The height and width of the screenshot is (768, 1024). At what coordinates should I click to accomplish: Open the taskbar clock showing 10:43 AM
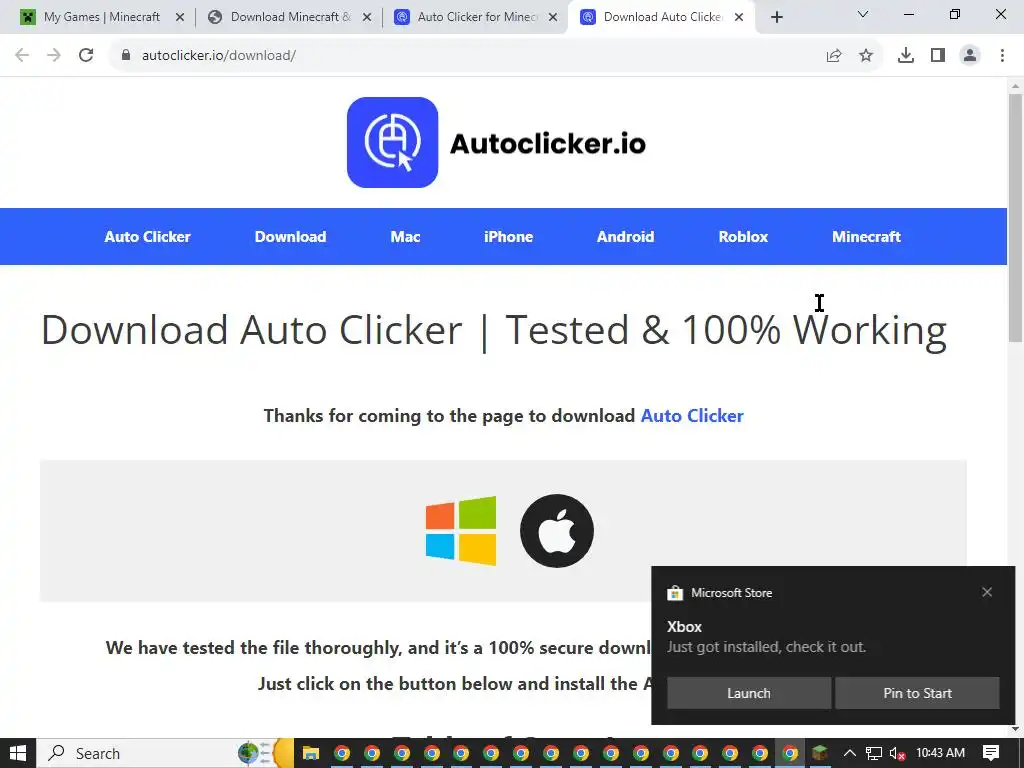coord(940,753)
